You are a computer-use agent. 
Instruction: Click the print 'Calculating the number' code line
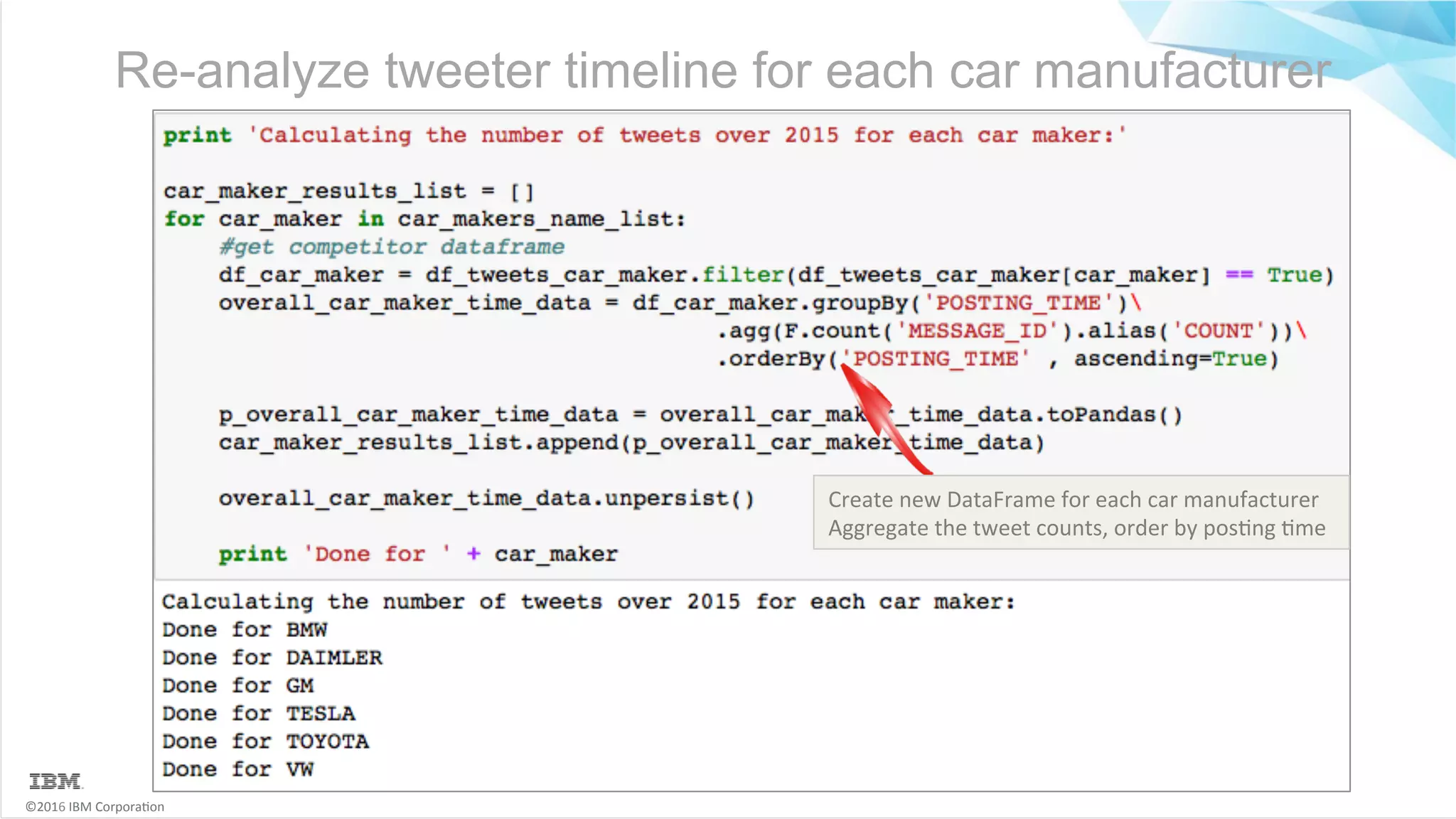pos(645,135)
